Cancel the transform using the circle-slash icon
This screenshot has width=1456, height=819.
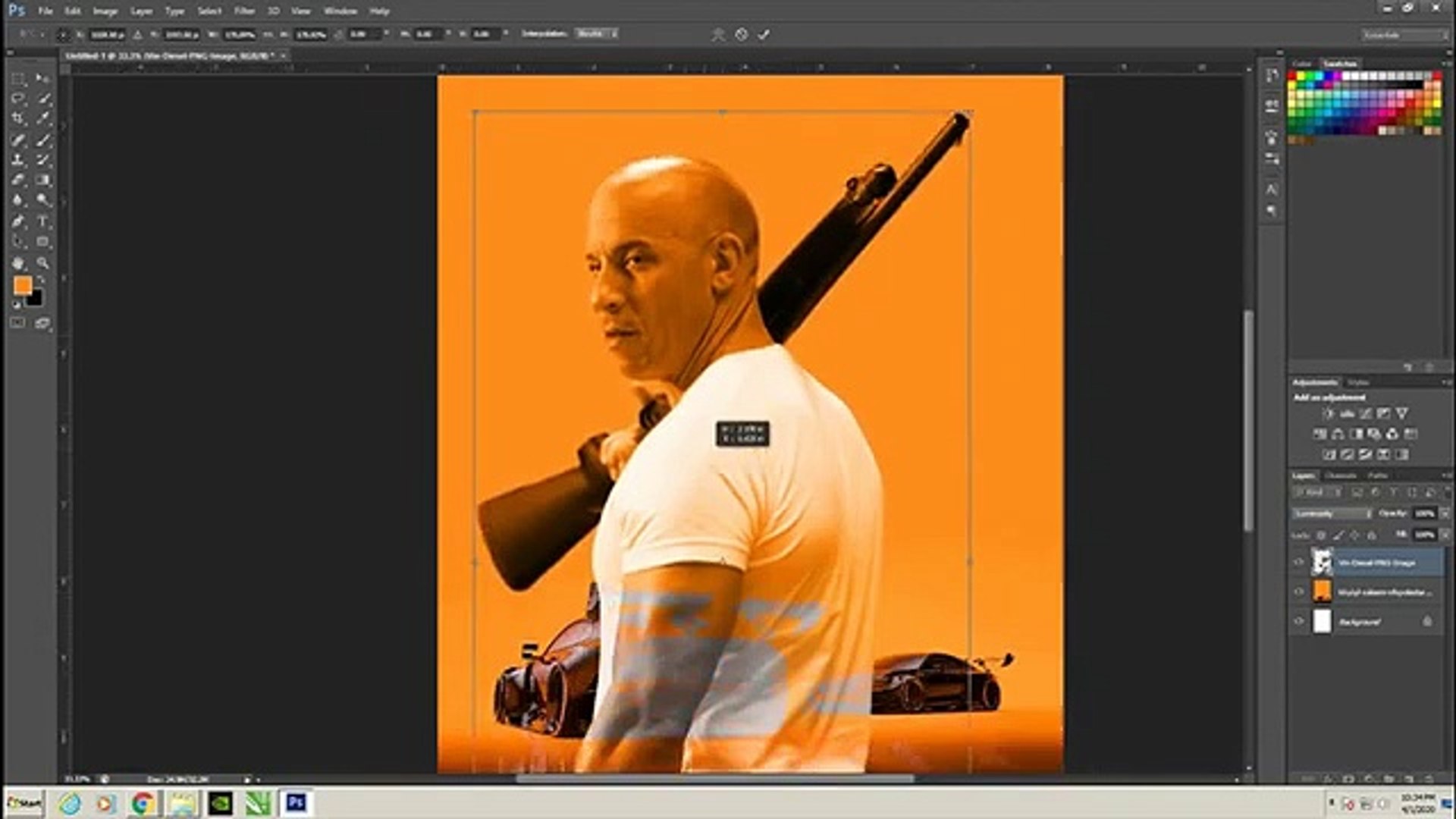(741, 34)
